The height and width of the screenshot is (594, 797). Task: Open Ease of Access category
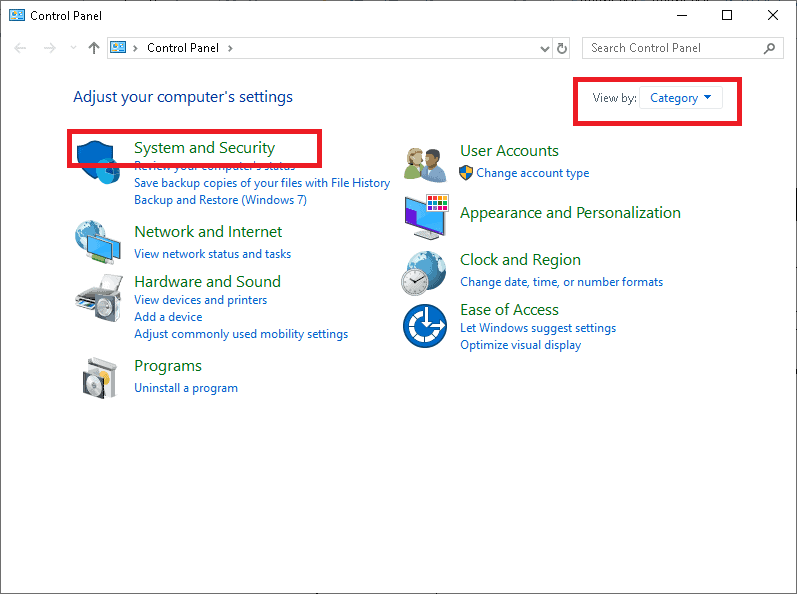509,309
